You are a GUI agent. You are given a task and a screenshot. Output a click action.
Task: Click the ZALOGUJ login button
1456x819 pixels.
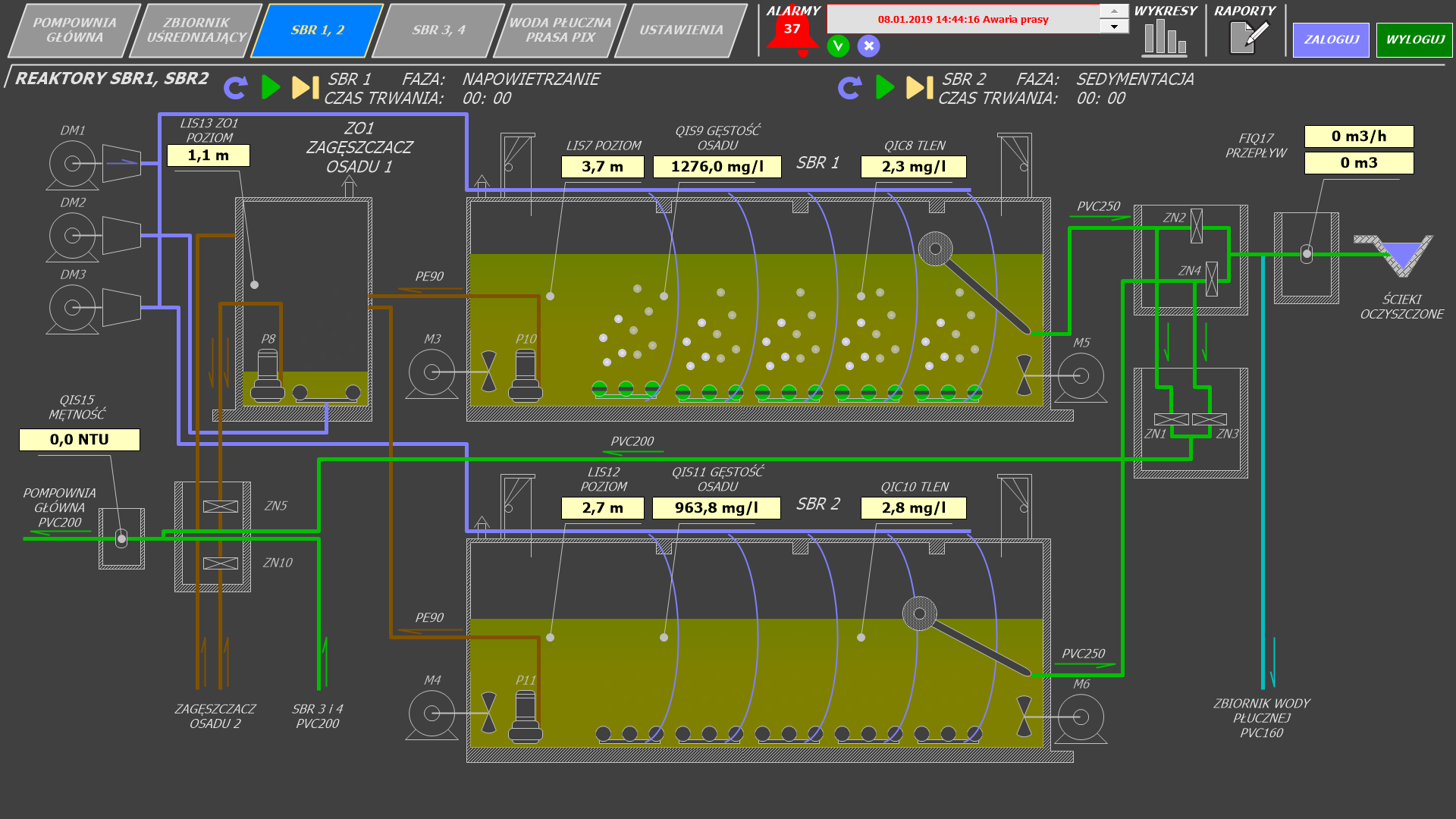click(1331, 39)
